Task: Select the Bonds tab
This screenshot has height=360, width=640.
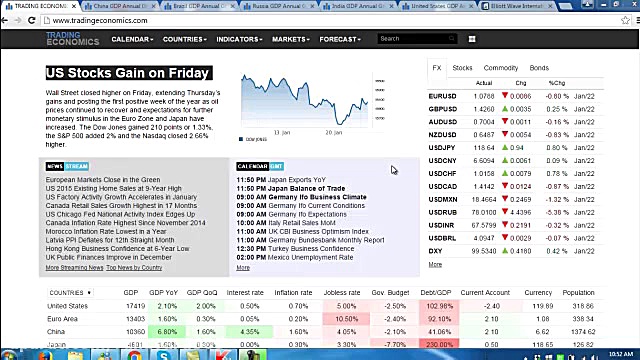Action: 539,68
